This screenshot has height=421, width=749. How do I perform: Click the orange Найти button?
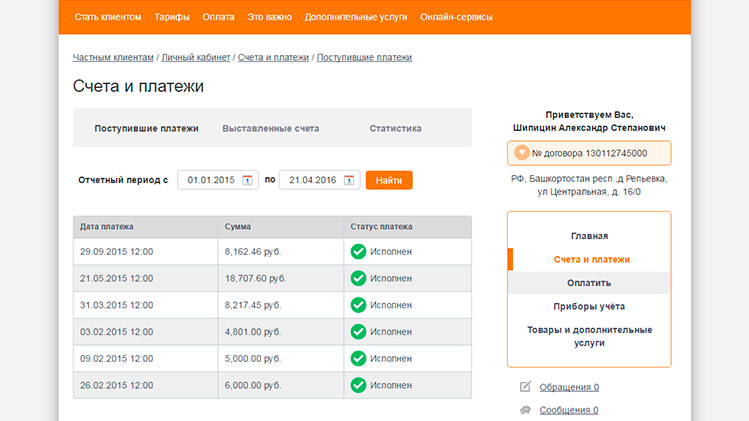tap(389, 180)
